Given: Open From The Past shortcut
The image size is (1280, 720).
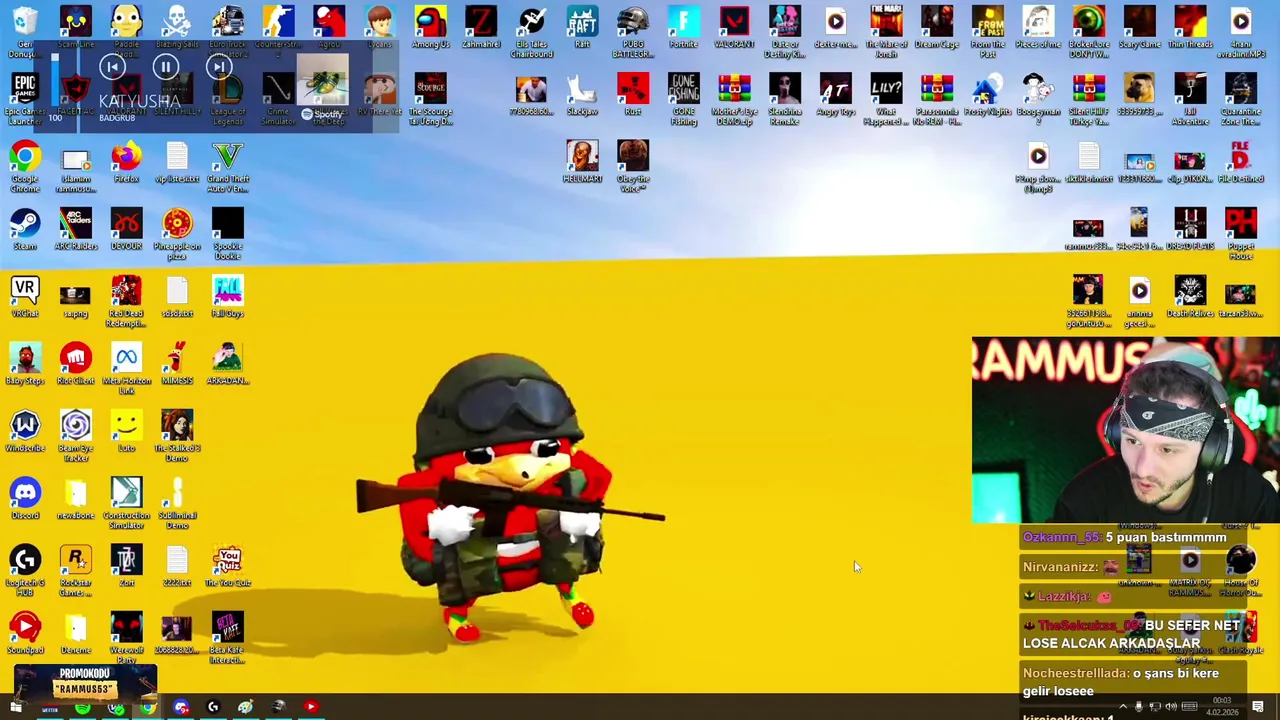Looking at the screenshot, I should [x=987, y=32].
